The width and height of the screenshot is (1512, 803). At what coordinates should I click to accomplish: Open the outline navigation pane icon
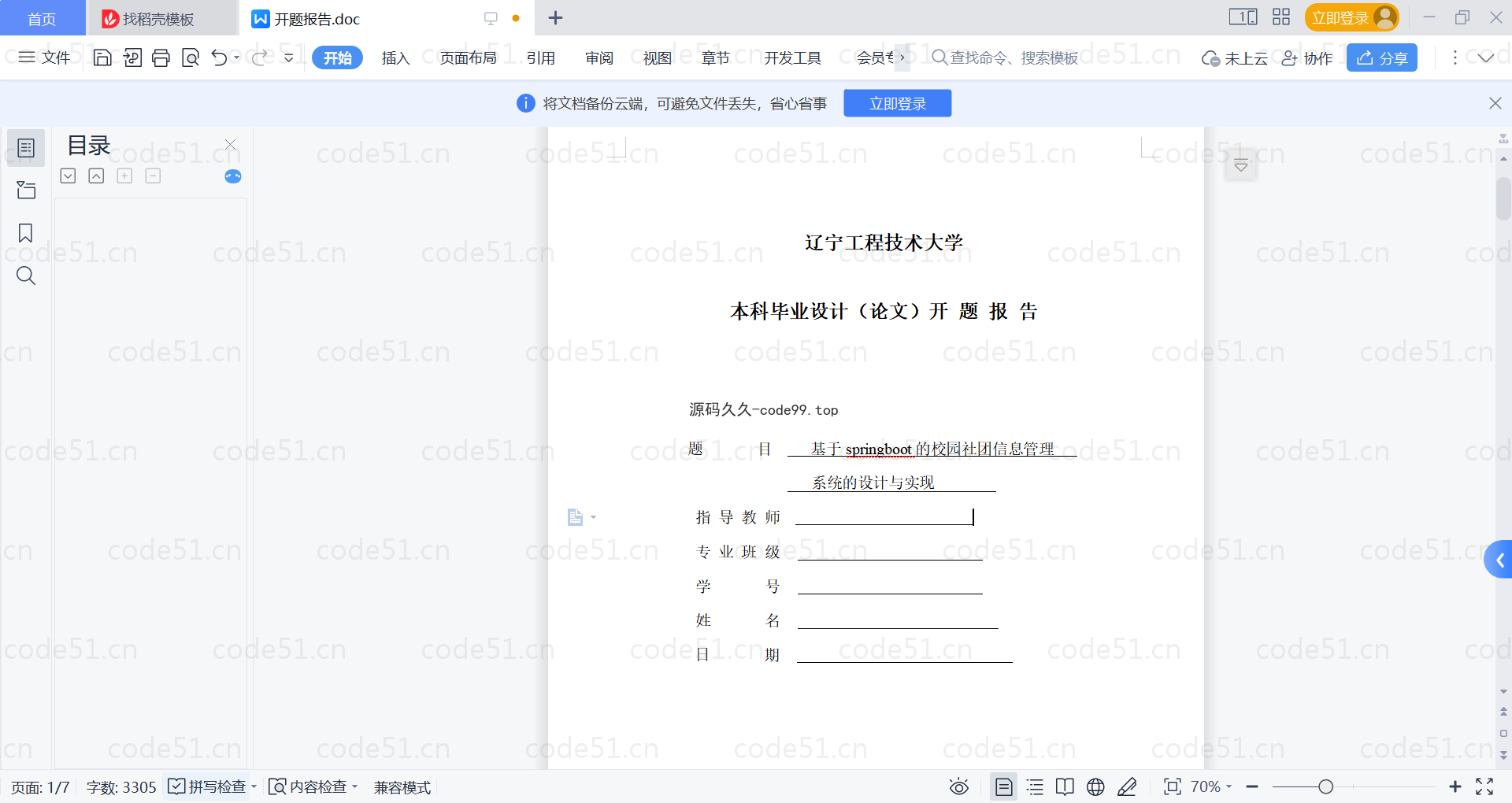(x=26, y=148)
